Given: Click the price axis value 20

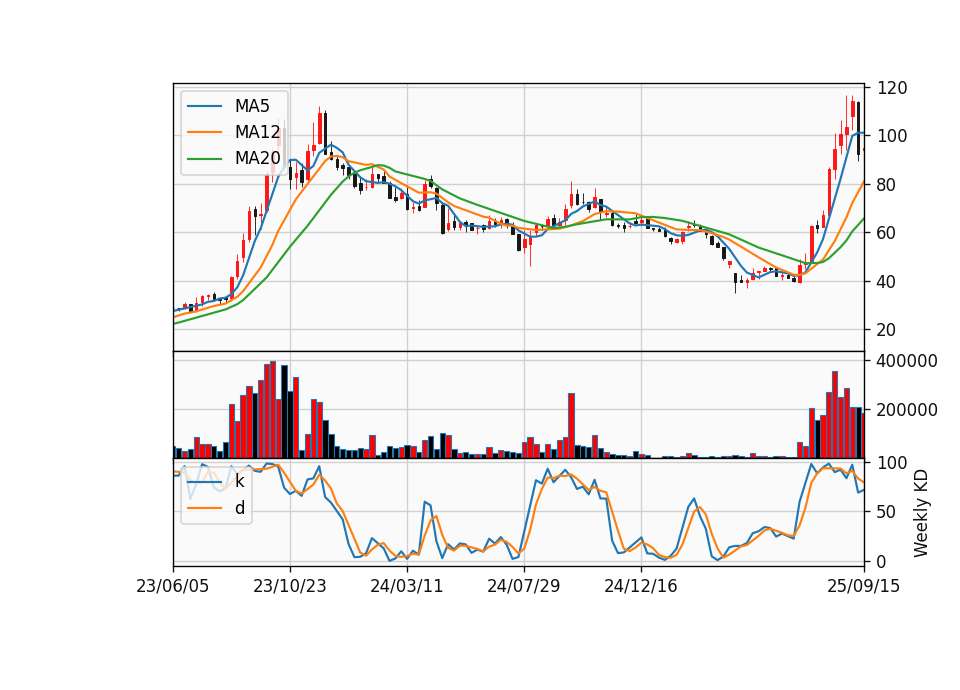Looking at the screenshot, I should tap(887, 330).
